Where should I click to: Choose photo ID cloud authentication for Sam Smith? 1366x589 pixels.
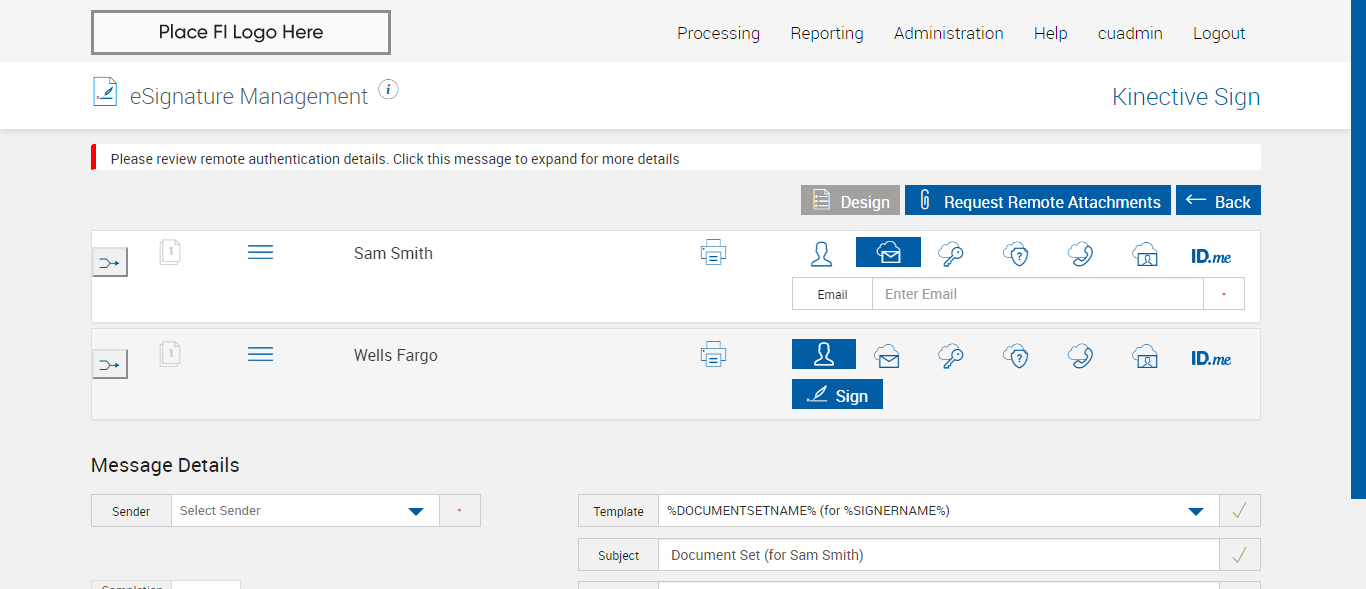[x=1145, y=254]
